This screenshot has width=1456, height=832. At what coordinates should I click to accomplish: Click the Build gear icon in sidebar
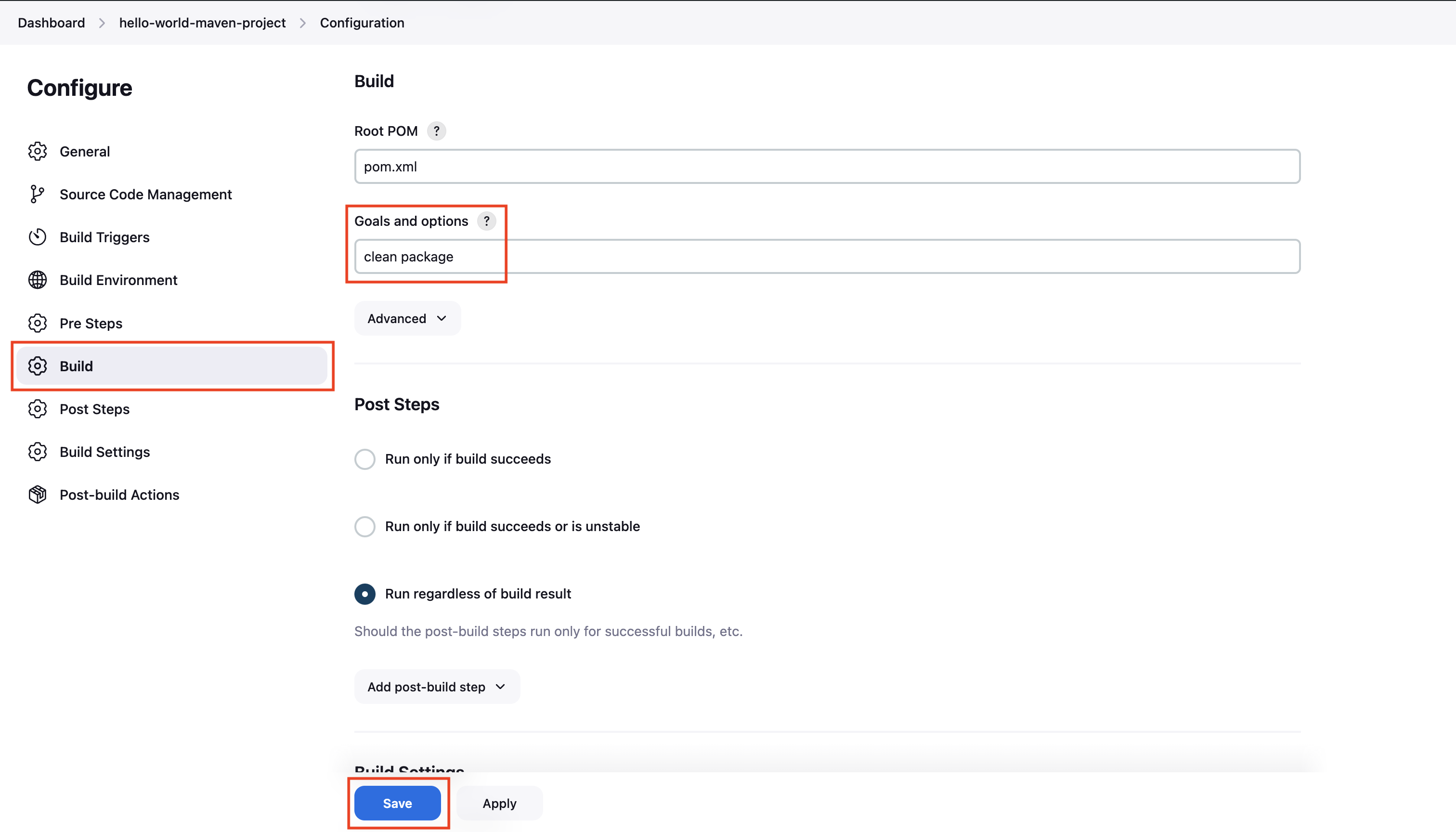pos(38,366)
